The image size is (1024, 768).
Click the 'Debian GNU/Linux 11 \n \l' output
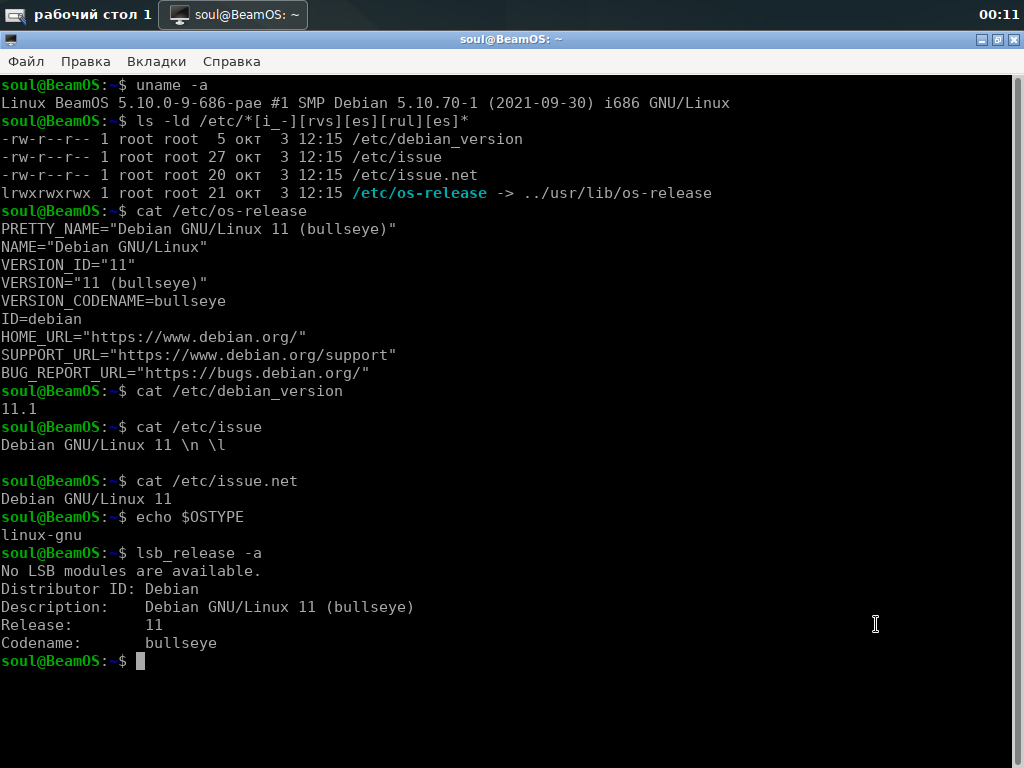tap(113, 445)
